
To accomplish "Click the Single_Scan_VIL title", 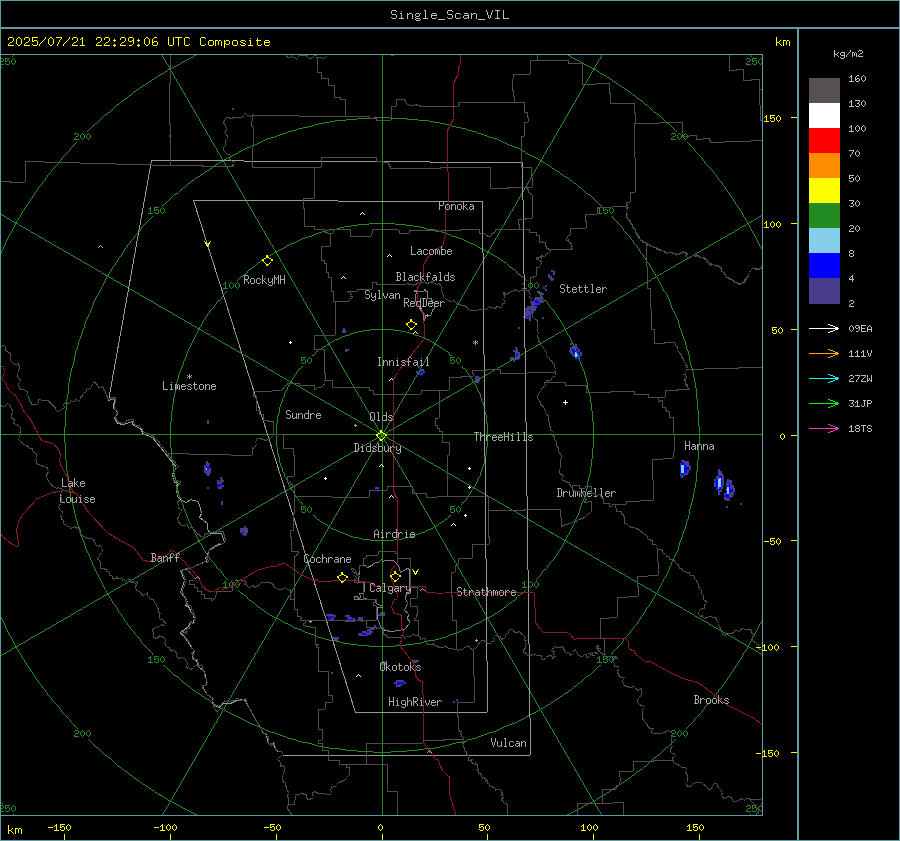I will pos(449,15).
